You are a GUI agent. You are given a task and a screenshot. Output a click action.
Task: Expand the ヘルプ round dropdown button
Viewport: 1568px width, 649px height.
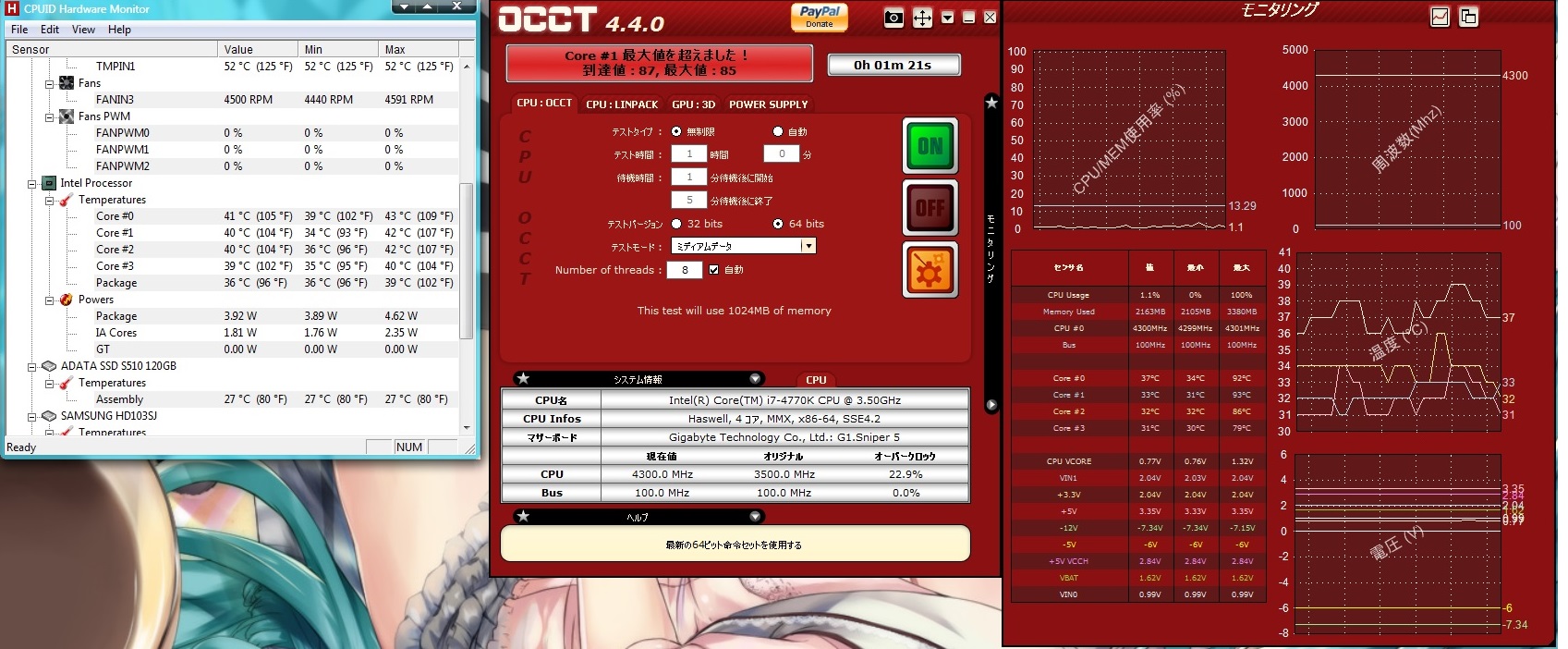click(755, 516)
